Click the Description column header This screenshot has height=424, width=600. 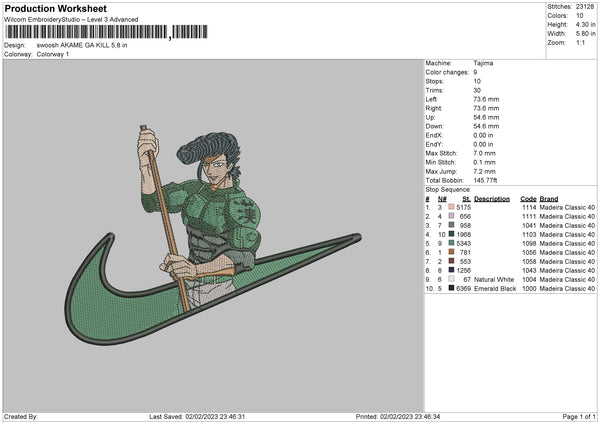(x=492, y=198)
